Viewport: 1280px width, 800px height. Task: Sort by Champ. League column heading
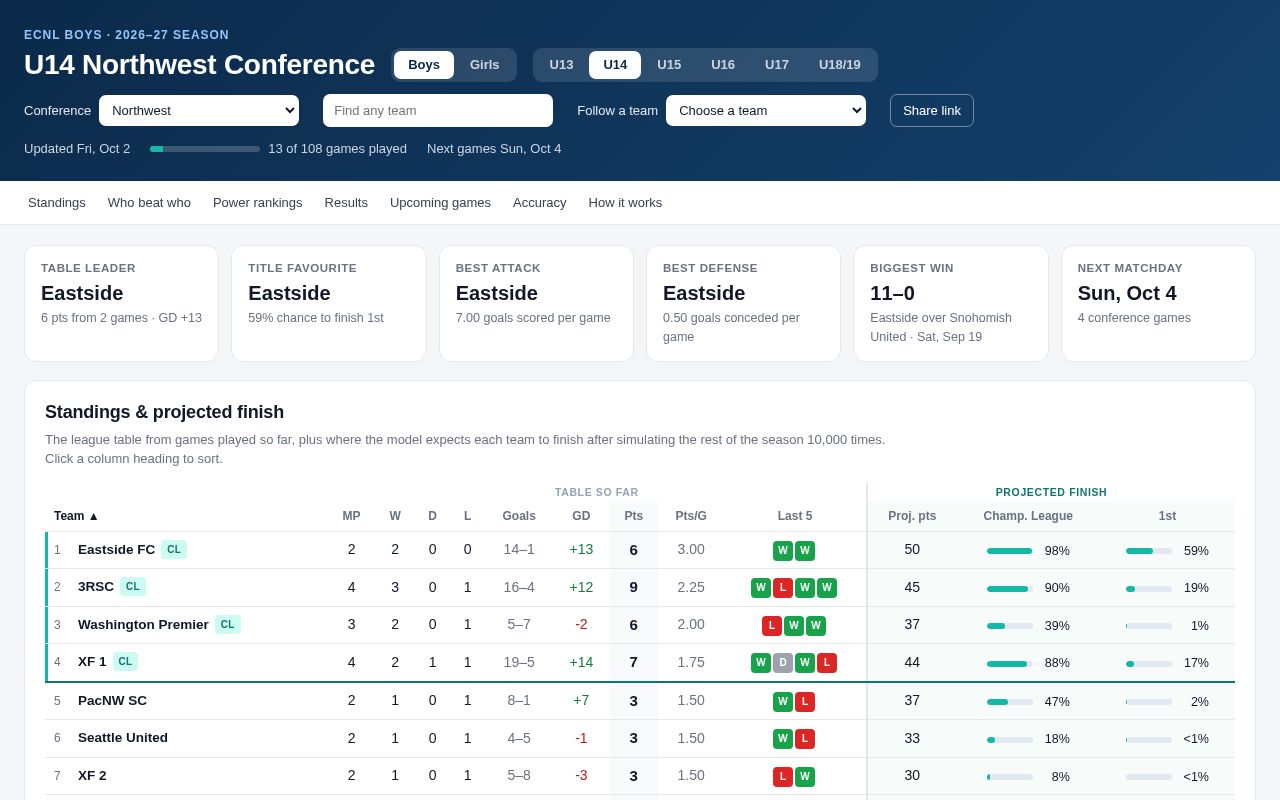(1028, 516)
